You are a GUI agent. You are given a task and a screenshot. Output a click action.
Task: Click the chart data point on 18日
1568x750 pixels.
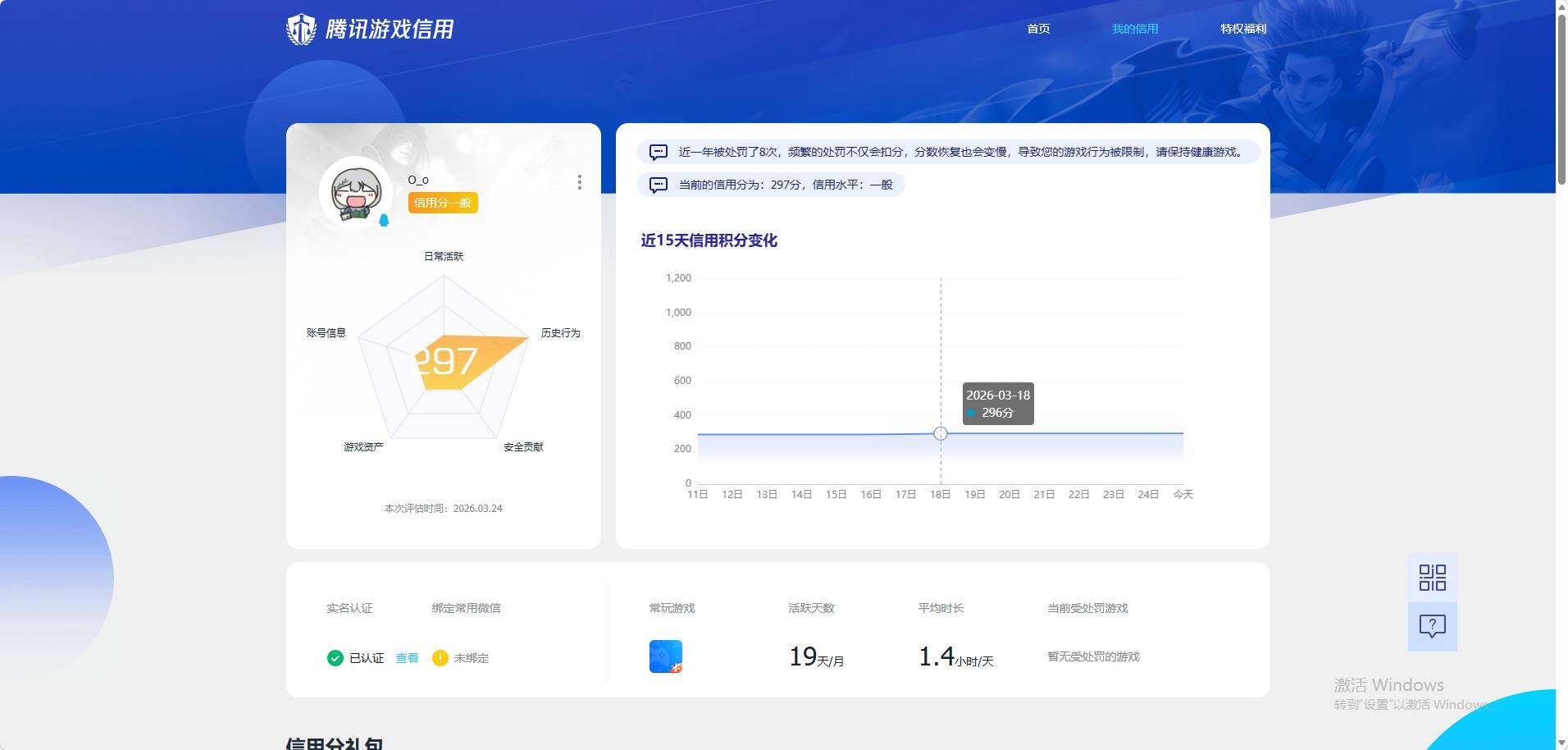coord(941,433)
